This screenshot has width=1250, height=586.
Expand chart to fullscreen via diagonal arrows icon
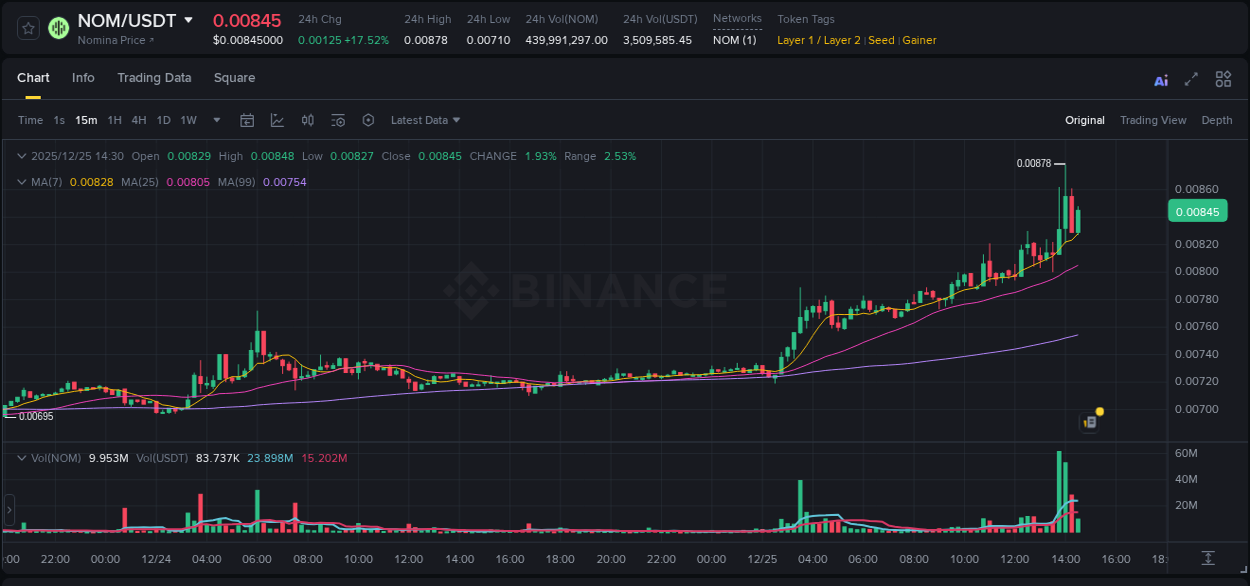tap(1190, 78)
